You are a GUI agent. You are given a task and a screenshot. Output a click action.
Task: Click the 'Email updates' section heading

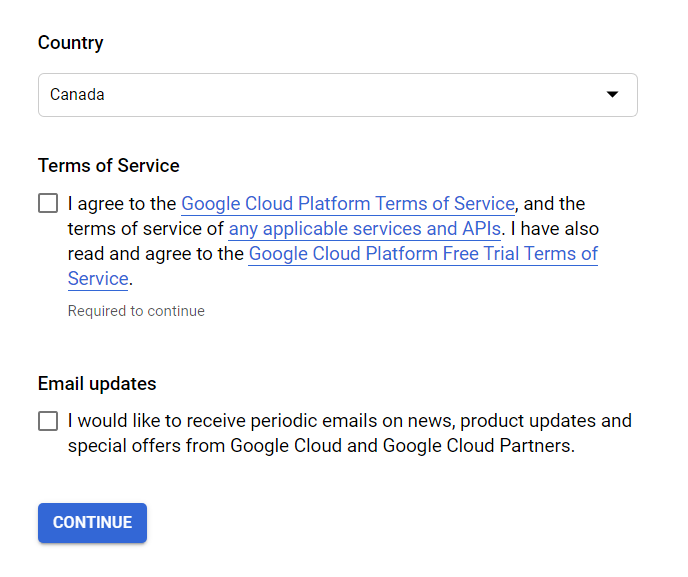(x=97, y=384)
